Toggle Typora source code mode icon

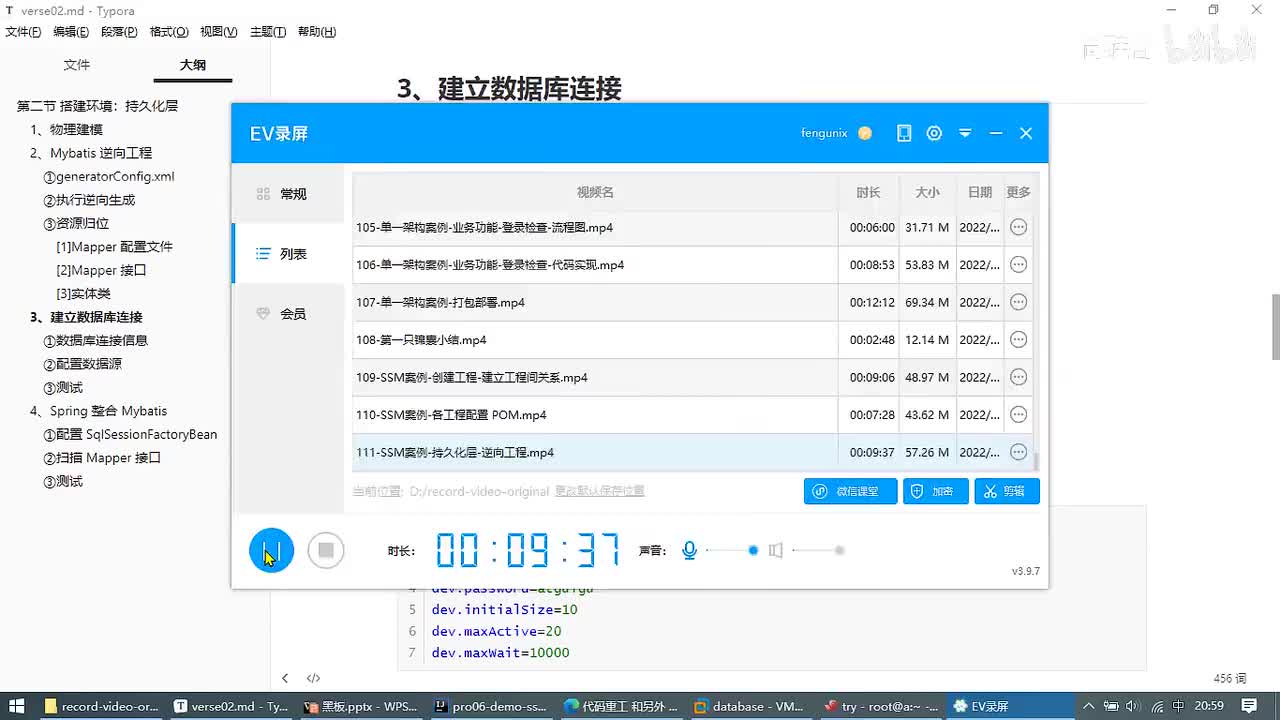pyautogui.click(x=313, y=678)
